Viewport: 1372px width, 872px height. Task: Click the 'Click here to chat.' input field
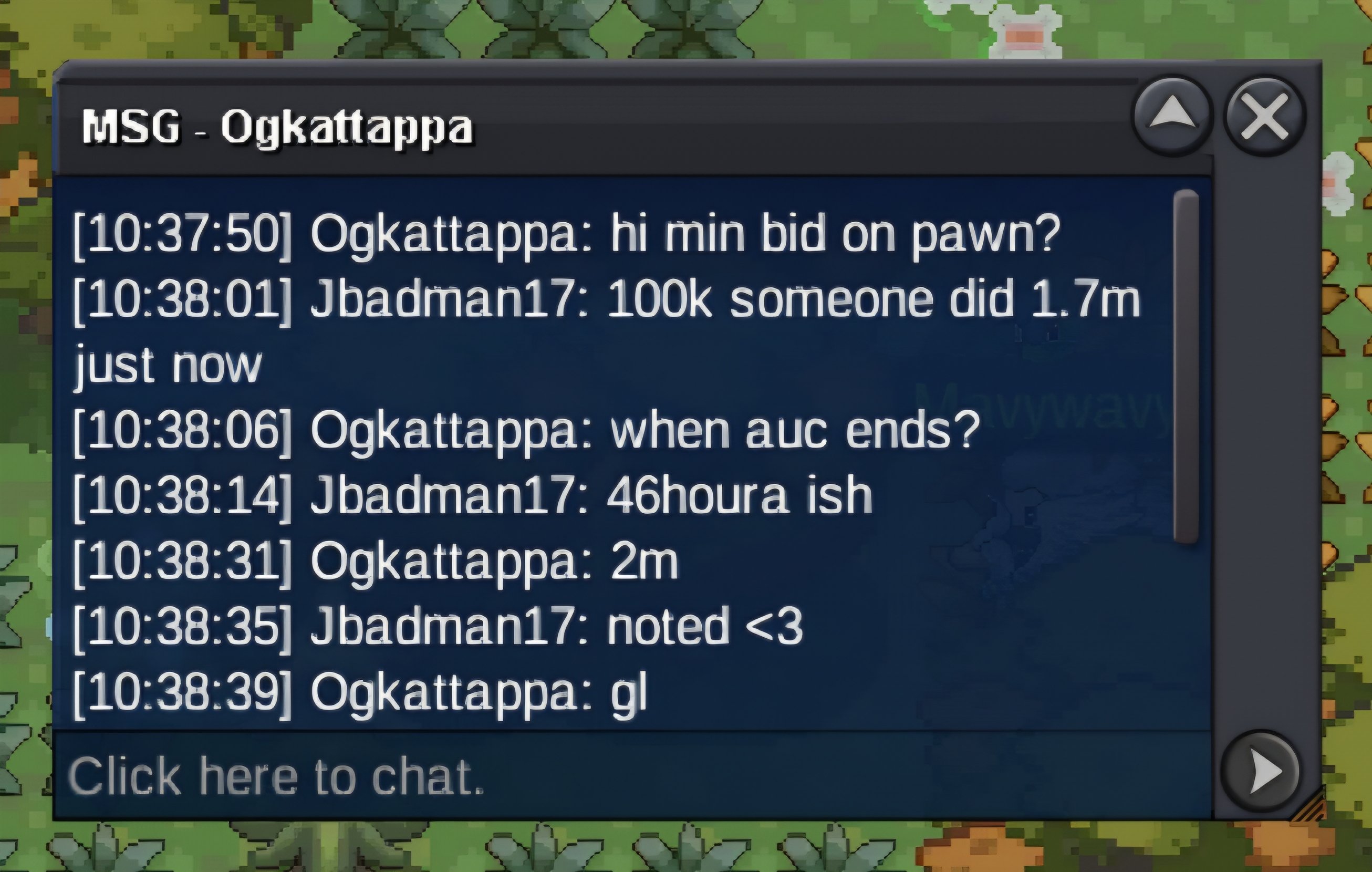(631, 775)
